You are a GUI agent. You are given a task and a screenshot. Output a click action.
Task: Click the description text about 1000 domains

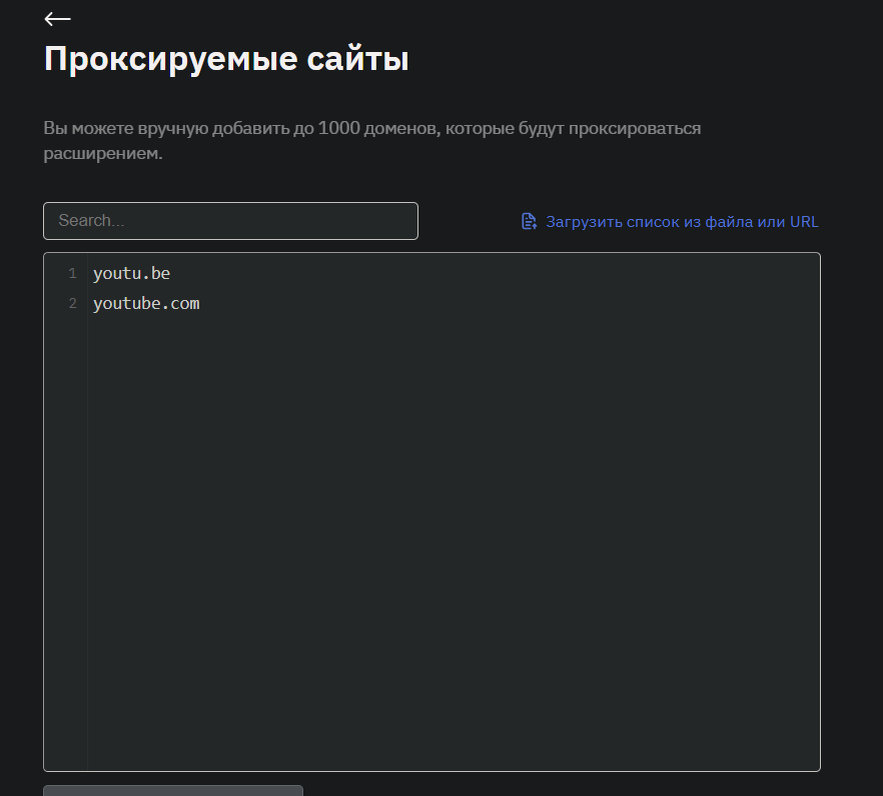coord(371,140)
